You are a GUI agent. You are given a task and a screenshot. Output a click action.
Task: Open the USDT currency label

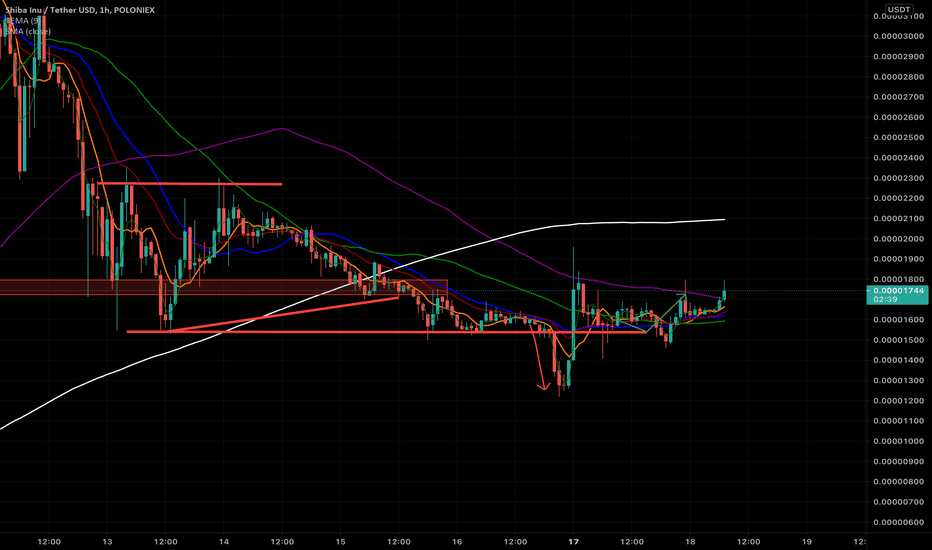[x=898, y=10]
